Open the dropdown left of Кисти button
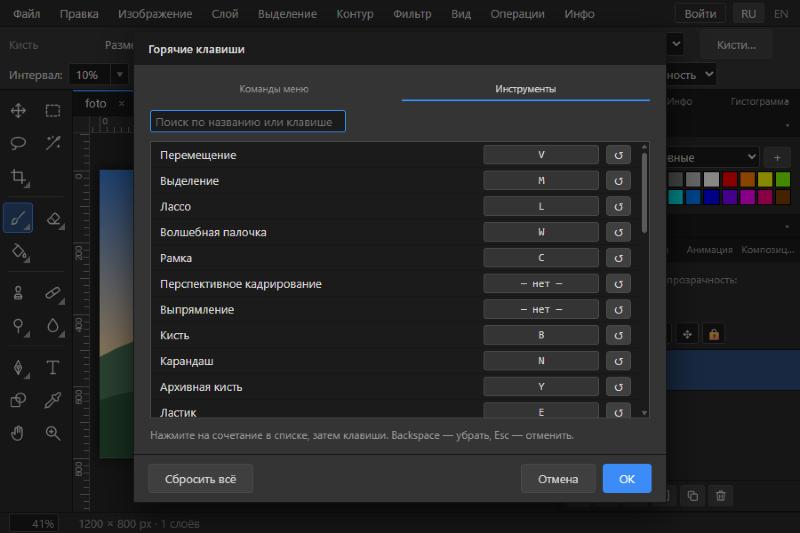 coord(674,44)
